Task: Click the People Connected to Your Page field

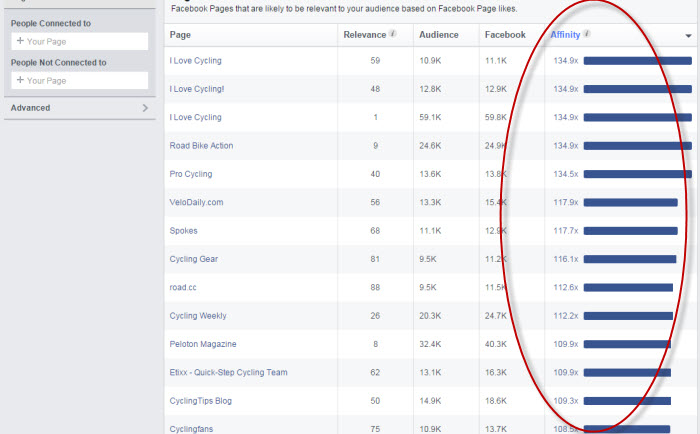Action: [79, 42]
